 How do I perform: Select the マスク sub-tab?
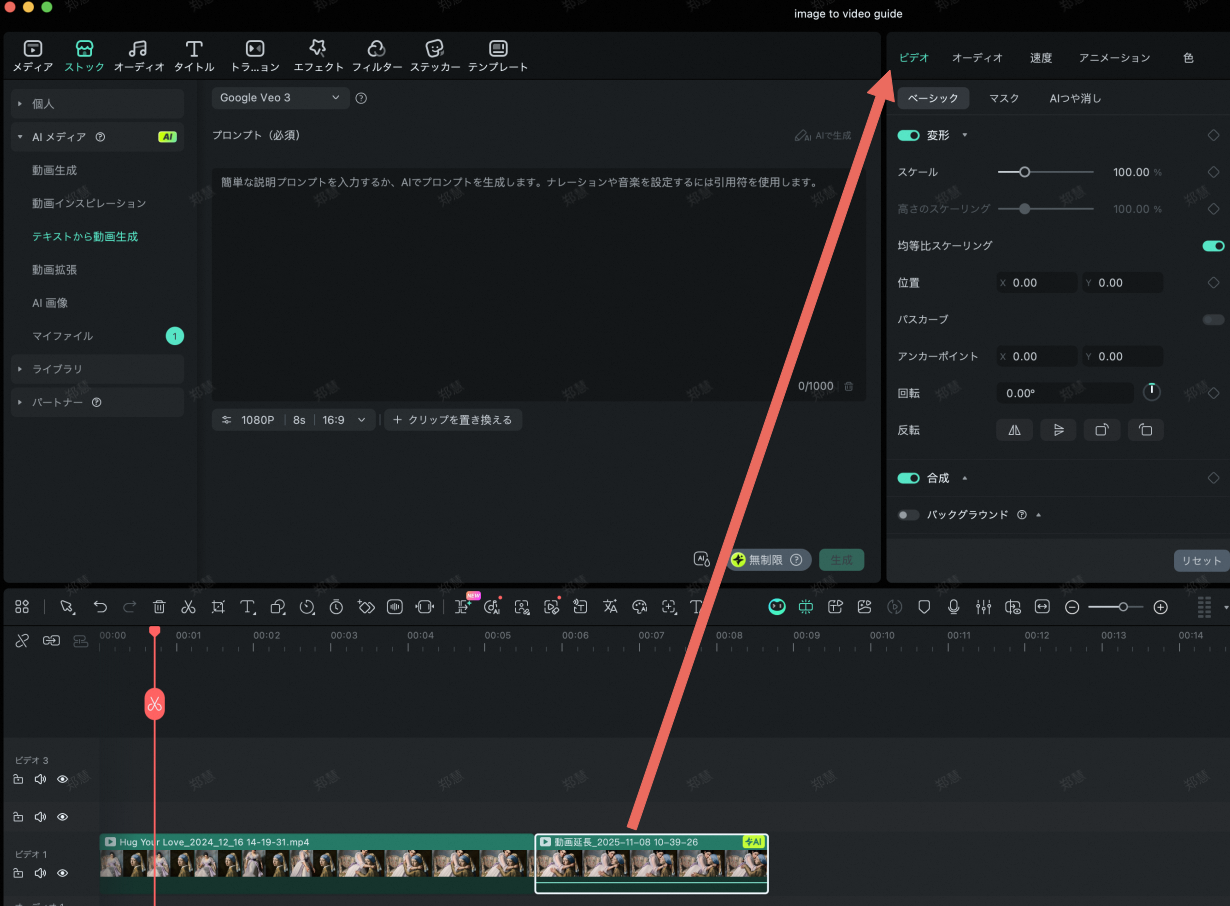[1004, 98]
